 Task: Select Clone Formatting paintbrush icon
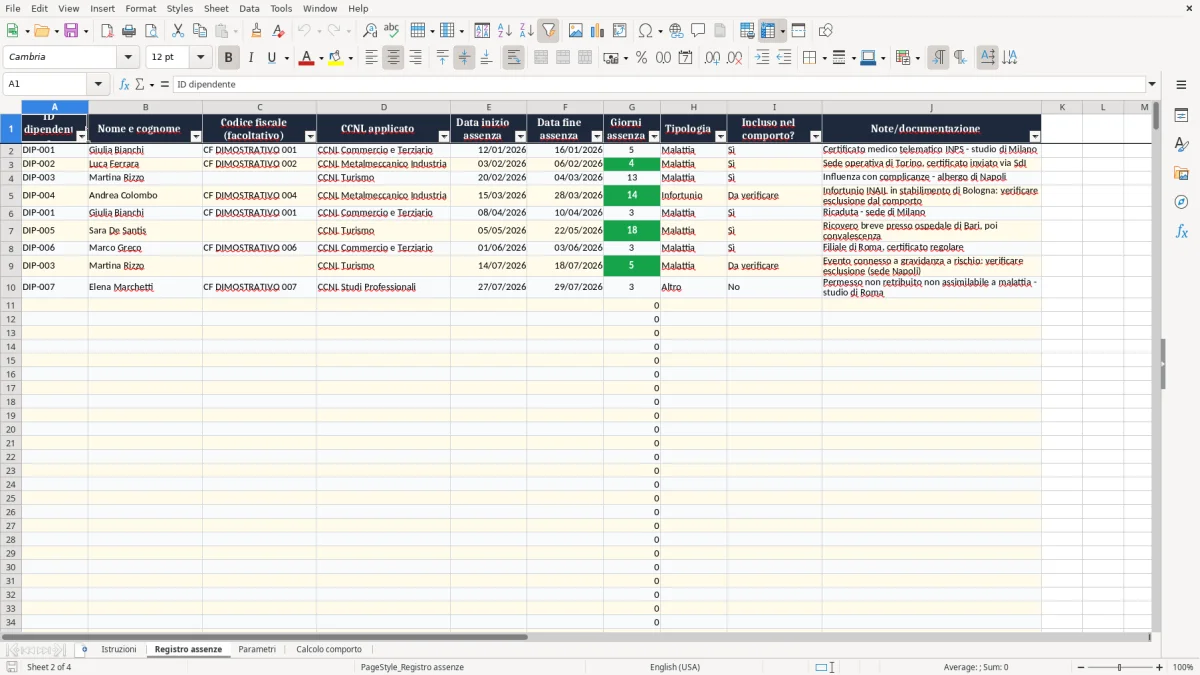(257, 31)
